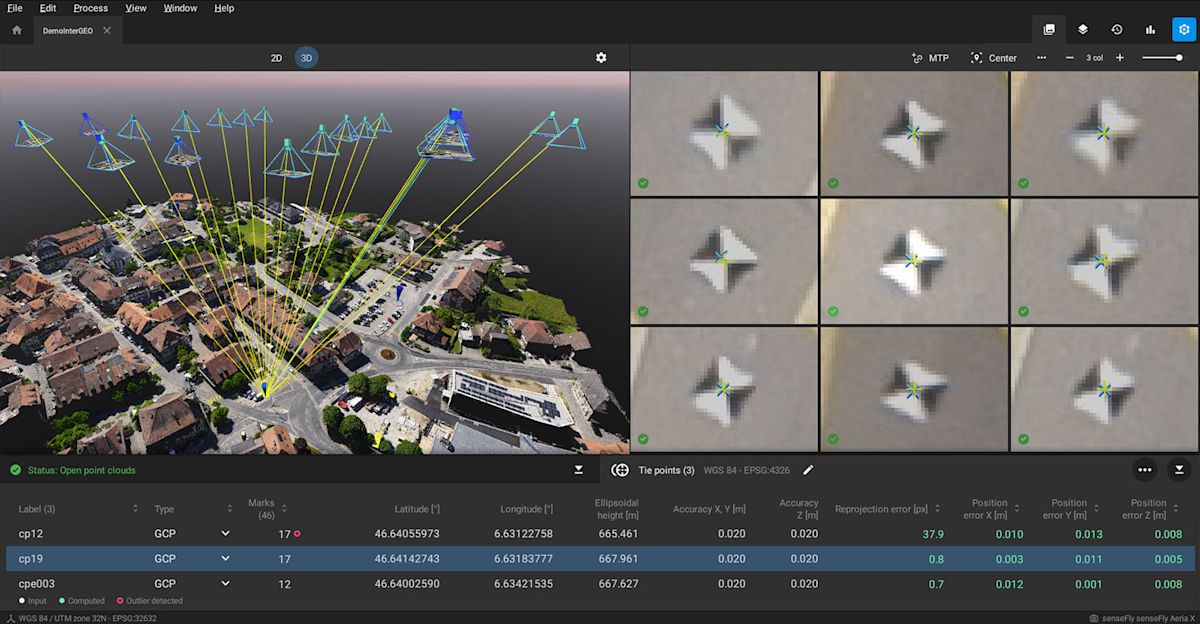This screenshot has height=624, width=1200.
Task: Edit the Tie points coordinate system with pencil icon
Action: point(808,470)
